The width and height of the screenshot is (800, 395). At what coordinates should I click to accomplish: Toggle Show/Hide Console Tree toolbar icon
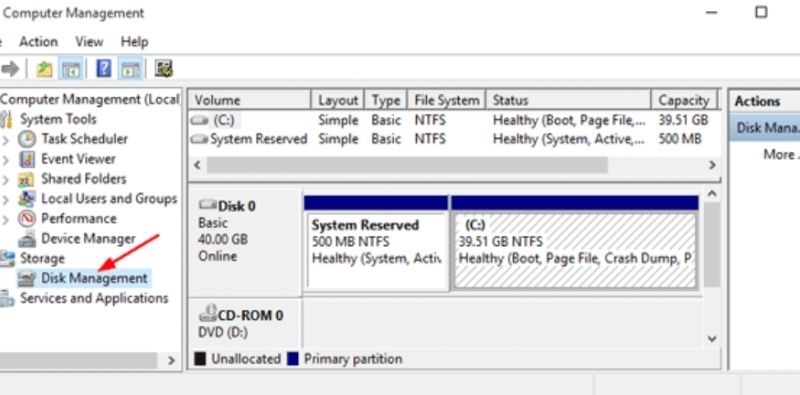[x=70, y=69]
